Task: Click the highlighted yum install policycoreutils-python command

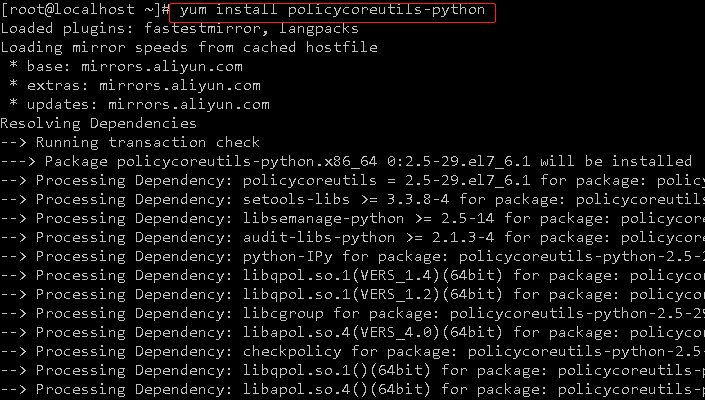Action: [x=332, y=11]
